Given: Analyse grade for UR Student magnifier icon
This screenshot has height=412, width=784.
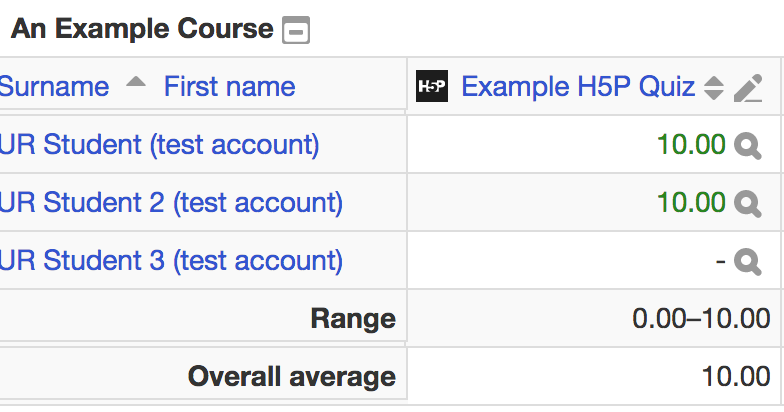Looking at the screenshot, I should point(748,146).
